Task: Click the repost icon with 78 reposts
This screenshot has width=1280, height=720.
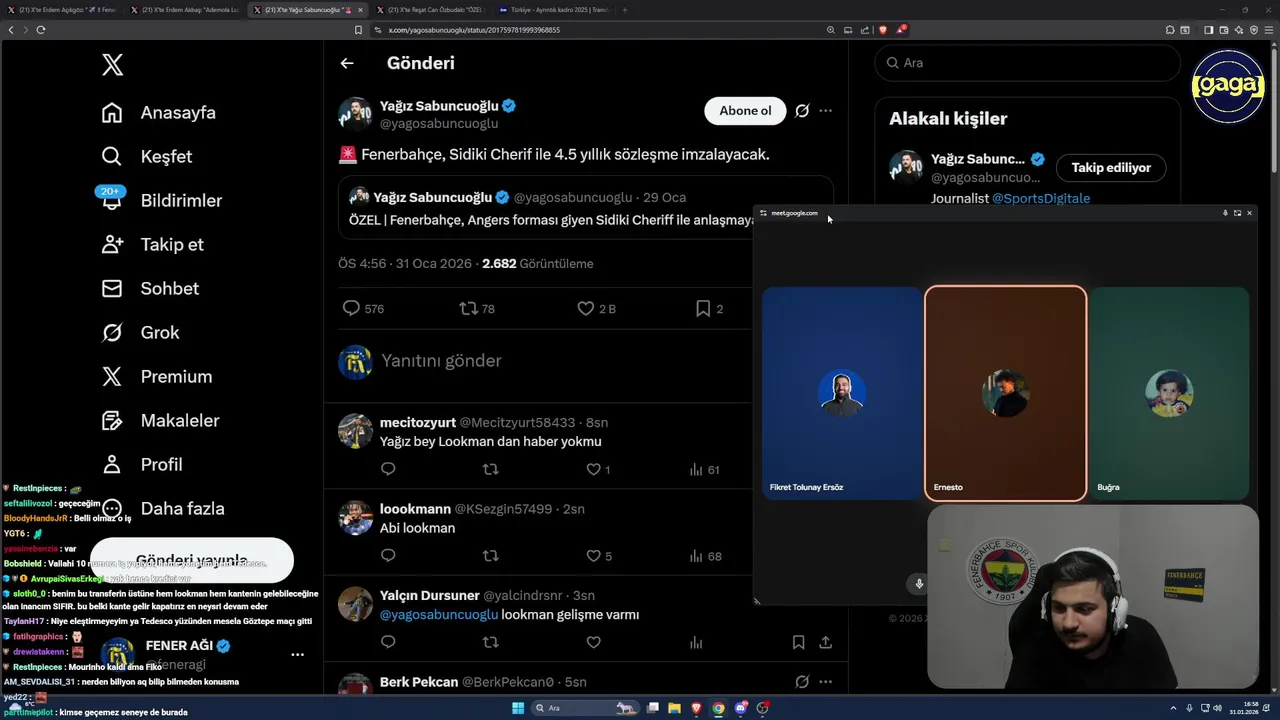Action: coord(468,309)
